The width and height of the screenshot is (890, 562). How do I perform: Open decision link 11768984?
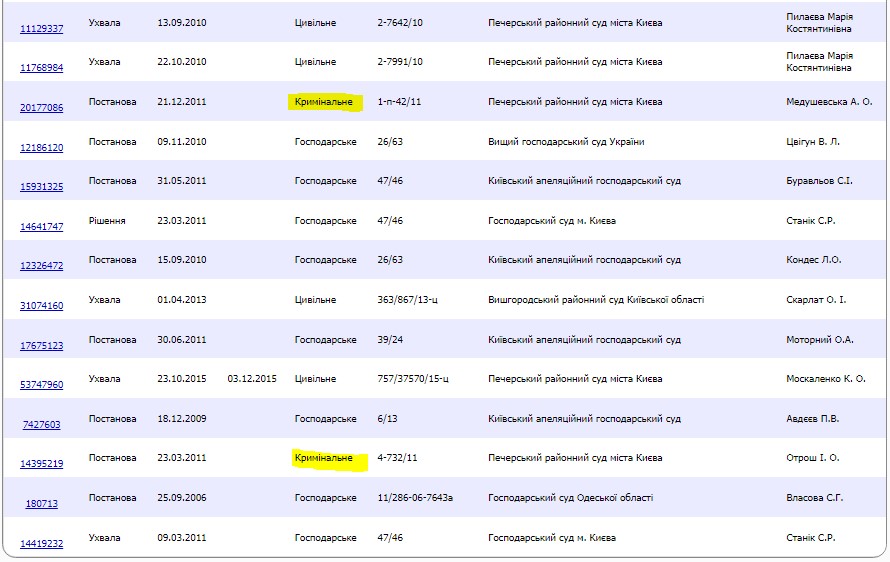coord(41,68)
